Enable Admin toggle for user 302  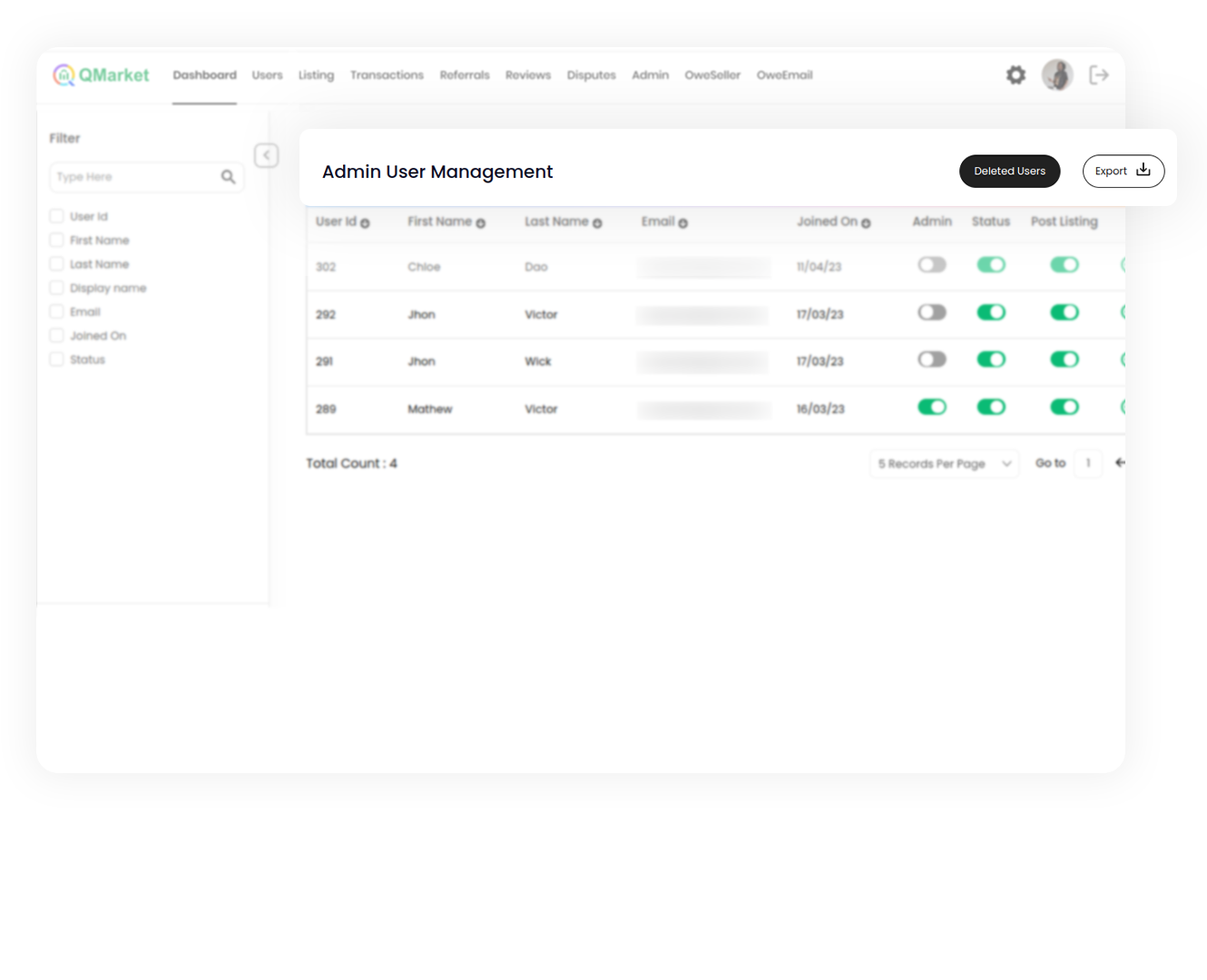(x=932, y=265)
